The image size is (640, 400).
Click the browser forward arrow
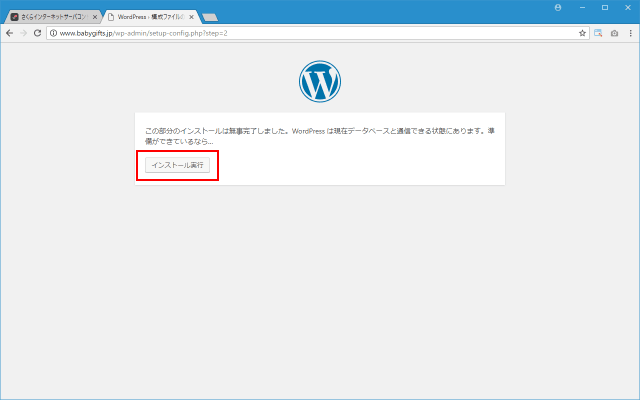[x=23, y=33]
